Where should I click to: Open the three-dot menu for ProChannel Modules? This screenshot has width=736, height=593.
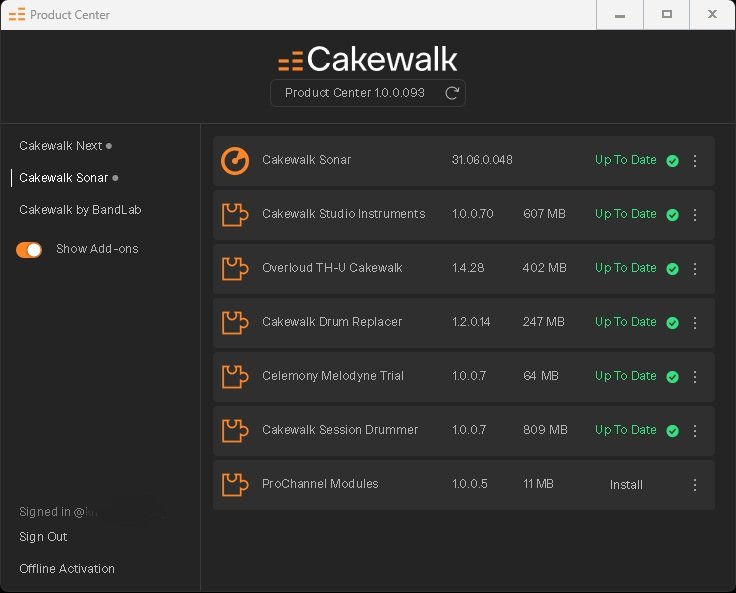click(695, 485)
